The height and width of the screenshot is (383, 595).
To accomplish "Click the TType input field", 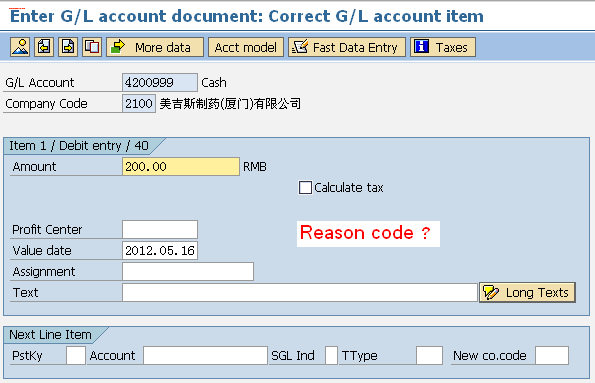I will [x=429, y=355].
